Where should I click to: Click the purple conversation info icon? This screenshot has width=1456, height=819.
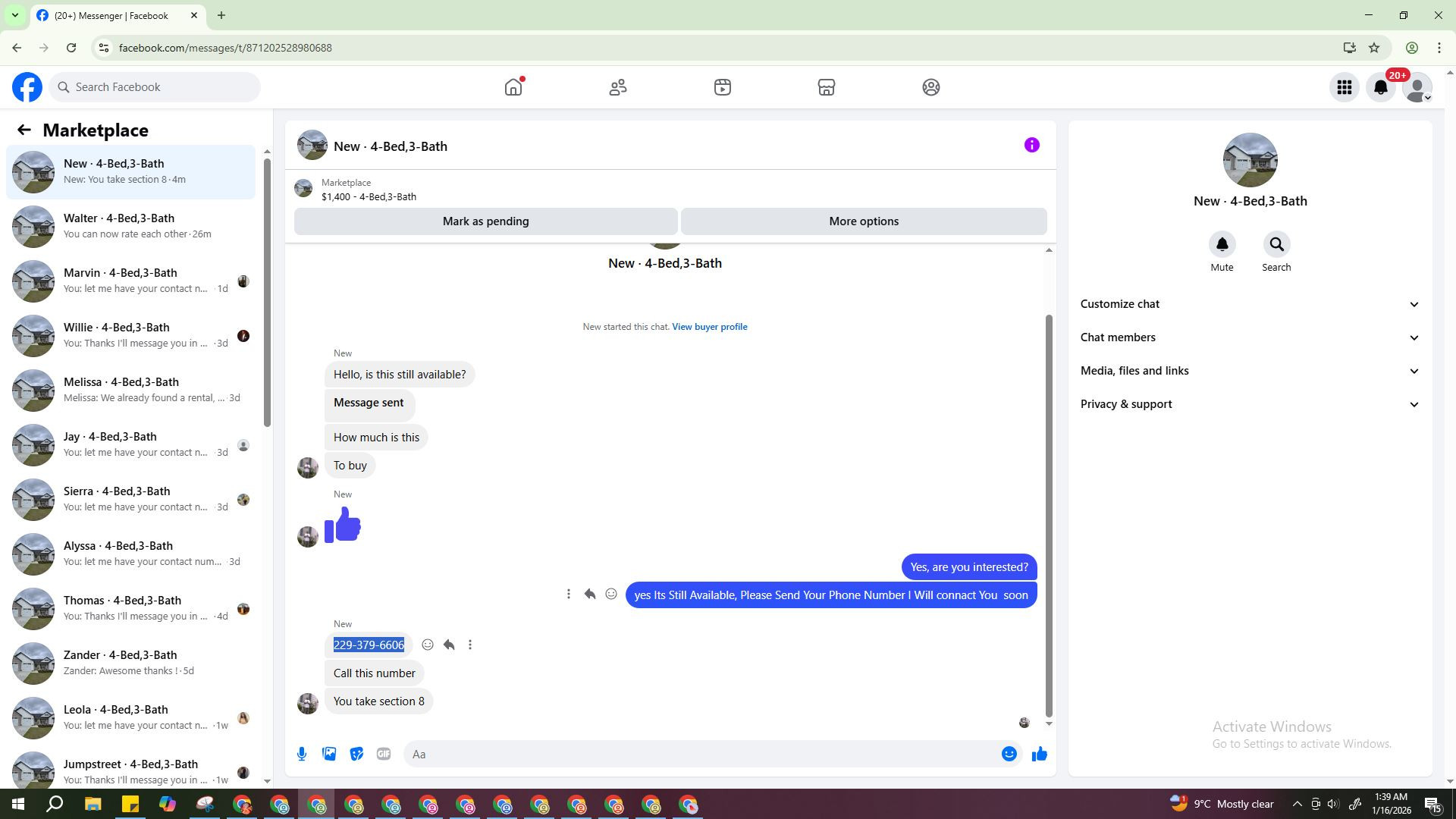[1031, 146]
